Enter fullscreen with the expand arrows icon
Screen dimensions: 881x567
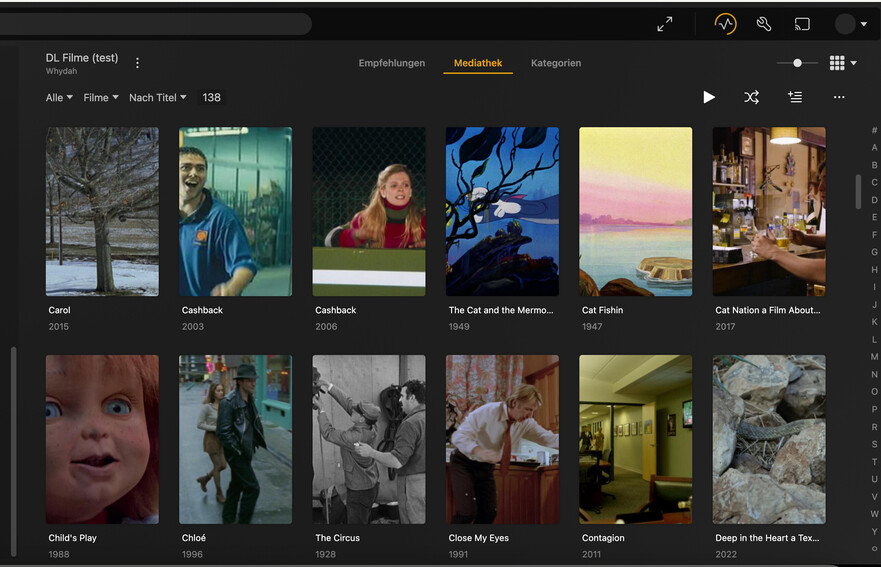pyautogui.click(x=665, y=24)
